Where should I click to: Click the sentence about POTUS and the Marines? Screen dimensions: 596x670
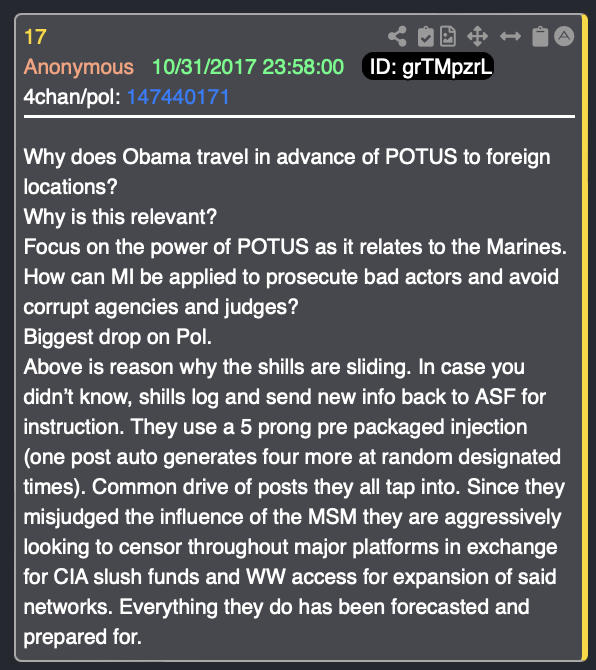tap(295, 247)
